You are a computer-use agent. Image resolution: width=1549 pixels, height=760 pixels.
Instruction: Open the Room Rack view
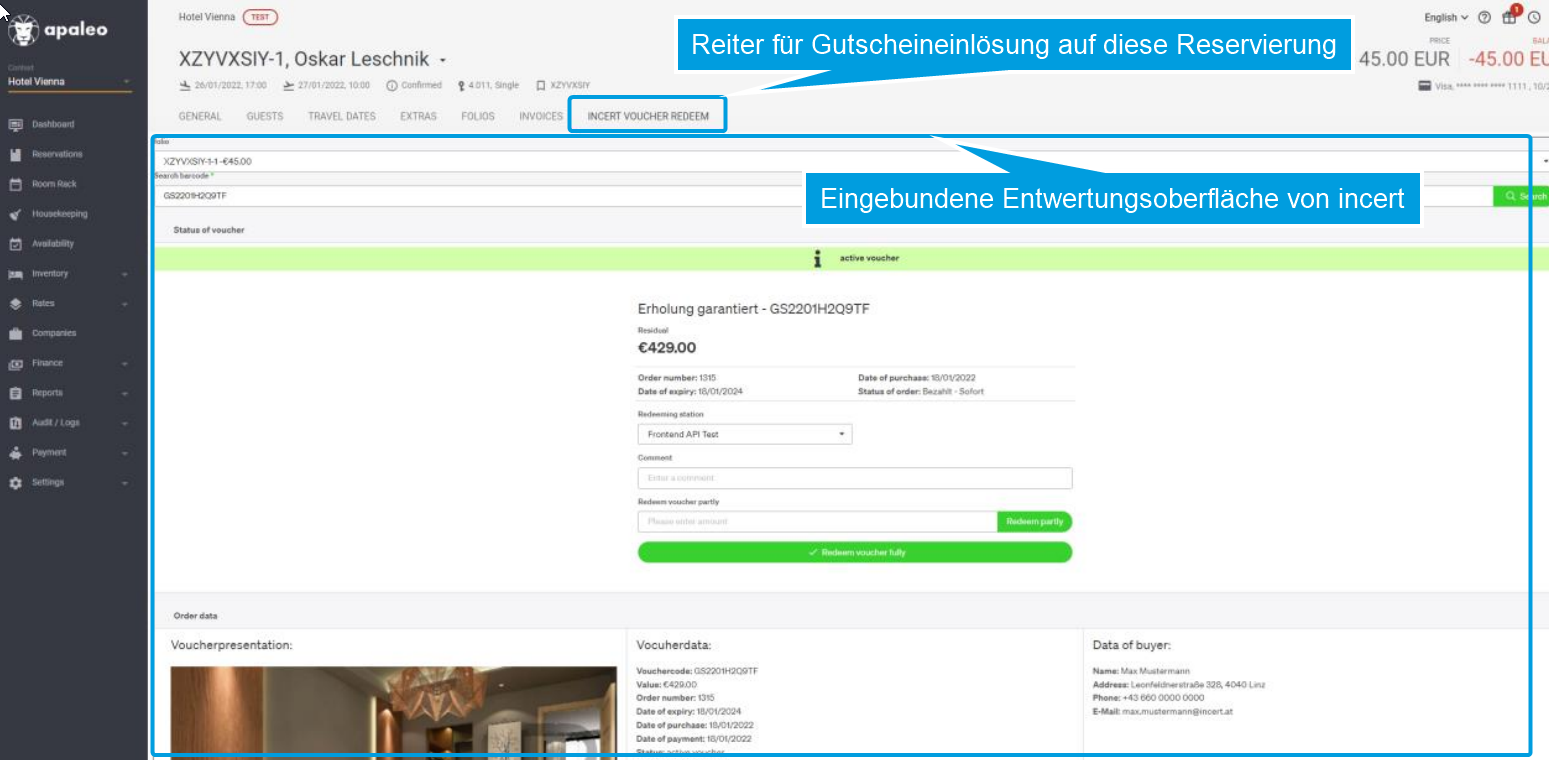click(x=54, y=184)
